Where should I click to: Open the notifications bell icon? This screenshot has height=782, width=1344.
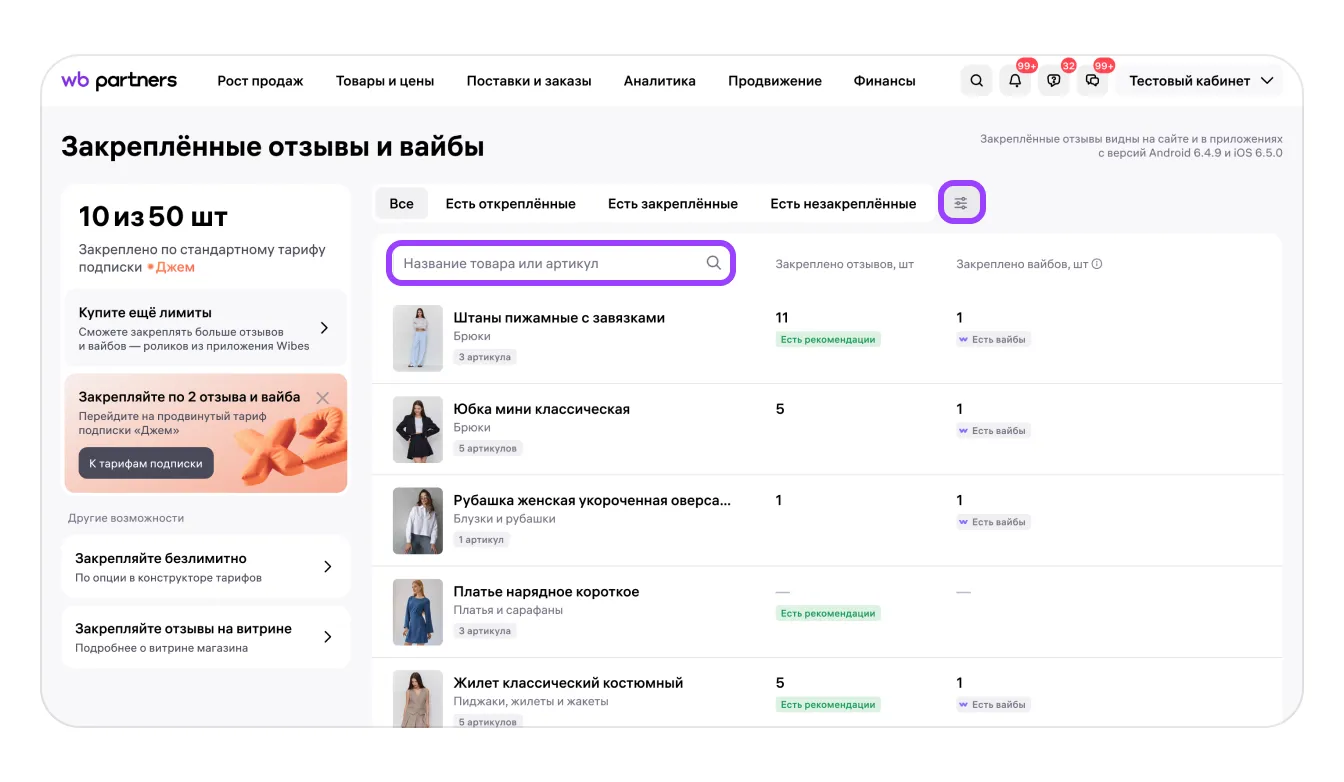click(1015, 81)
